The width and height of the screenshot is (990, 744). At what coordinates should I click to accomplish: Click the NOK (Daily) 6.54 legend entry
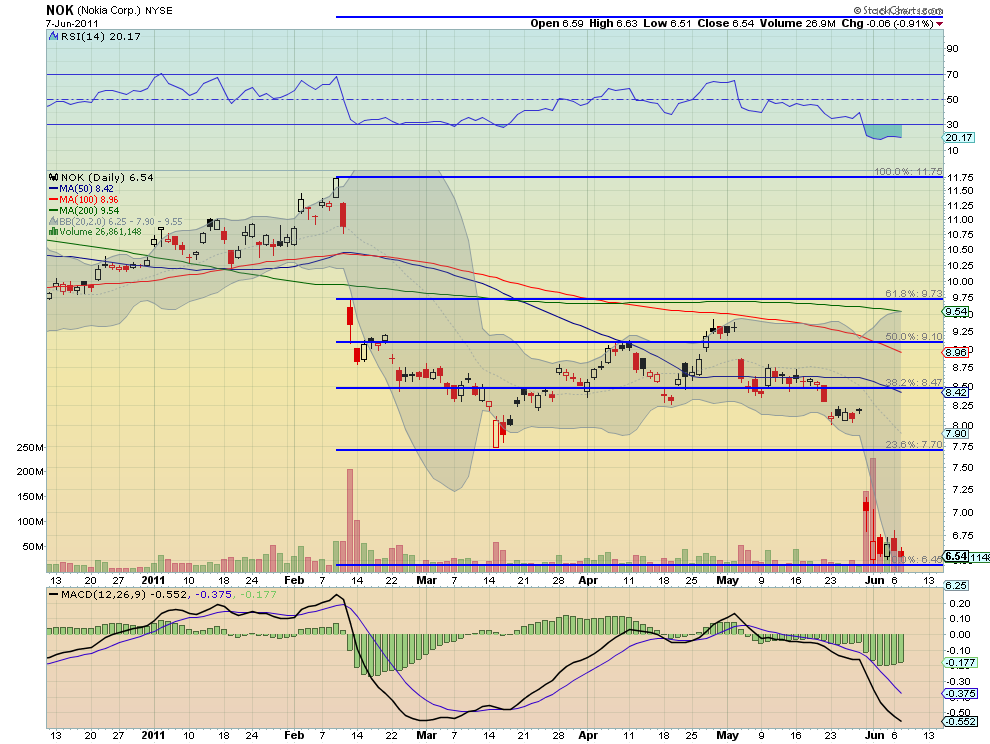point(107,177)
